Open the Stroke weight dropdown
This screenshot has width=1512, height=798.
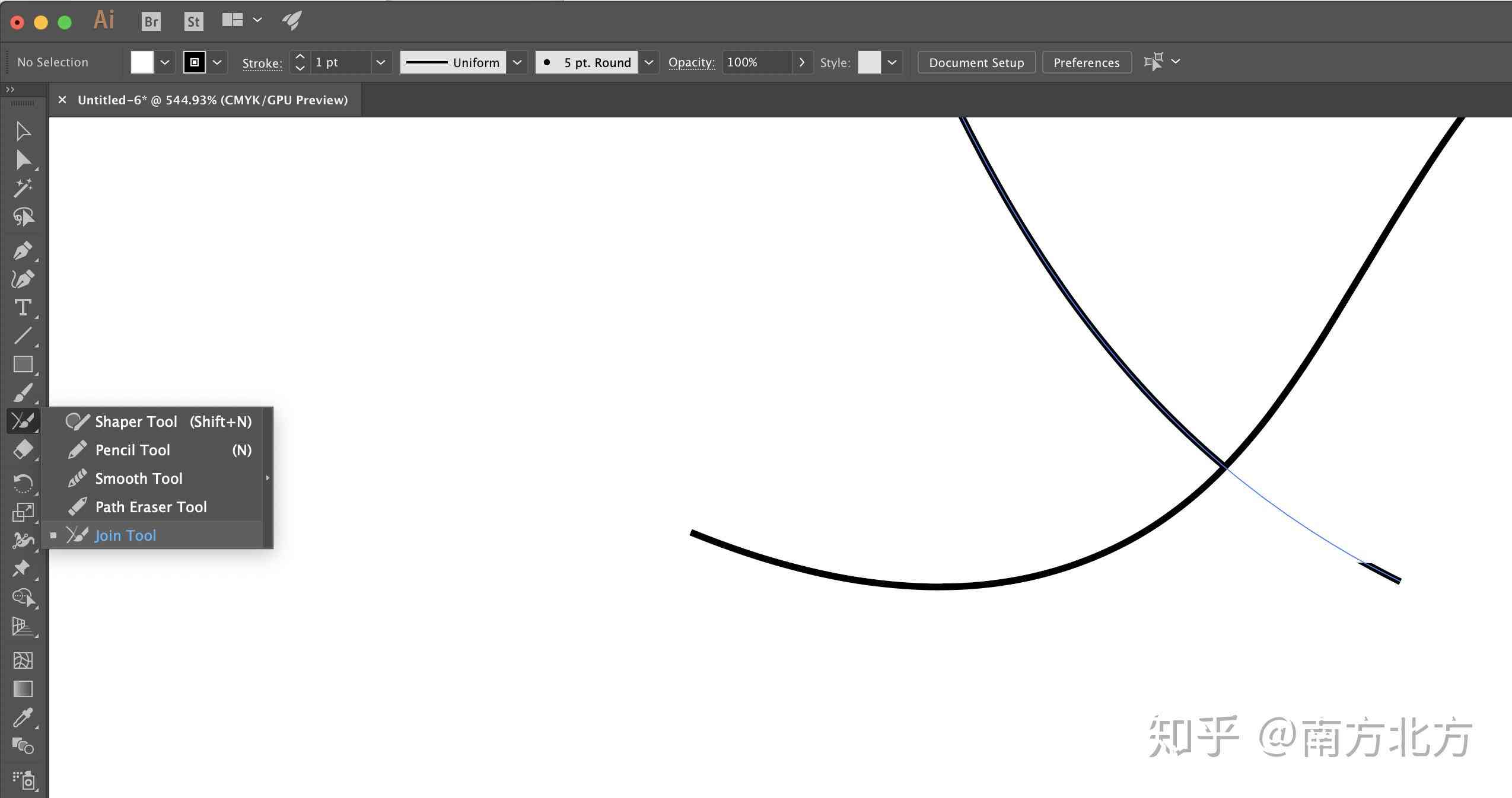click(x=378, y=62)
